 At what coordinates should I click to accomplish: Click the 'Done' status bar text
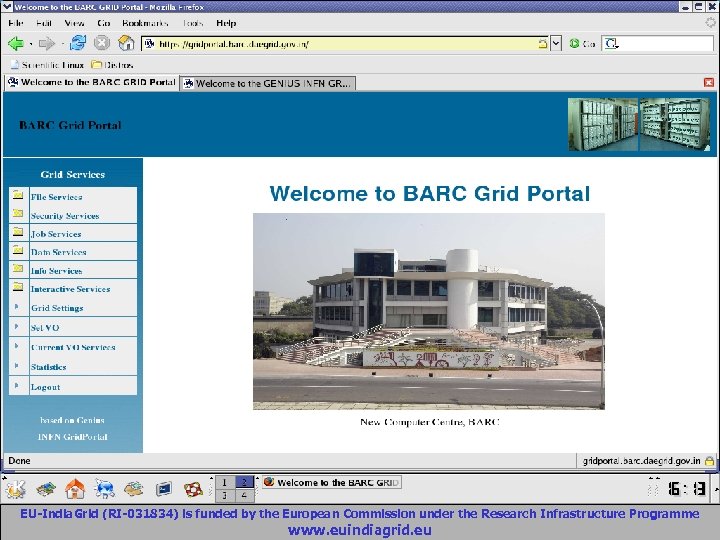click(x=19, y=461)
